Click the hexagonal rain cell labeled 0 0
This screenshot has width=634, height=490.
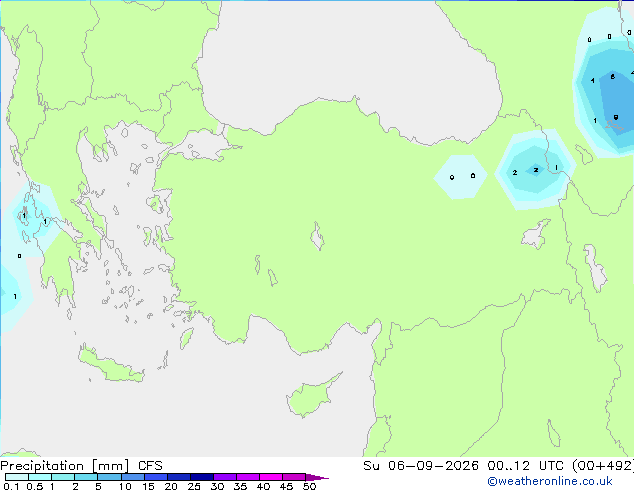tap(461, 177)
